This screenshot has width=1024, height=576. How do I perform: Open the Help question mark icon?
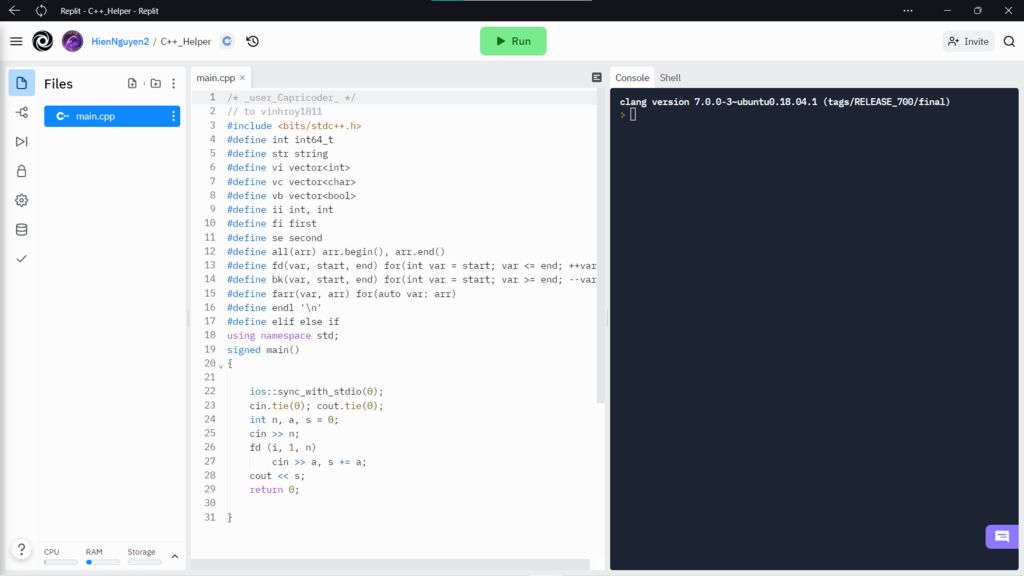pos(22,549)
